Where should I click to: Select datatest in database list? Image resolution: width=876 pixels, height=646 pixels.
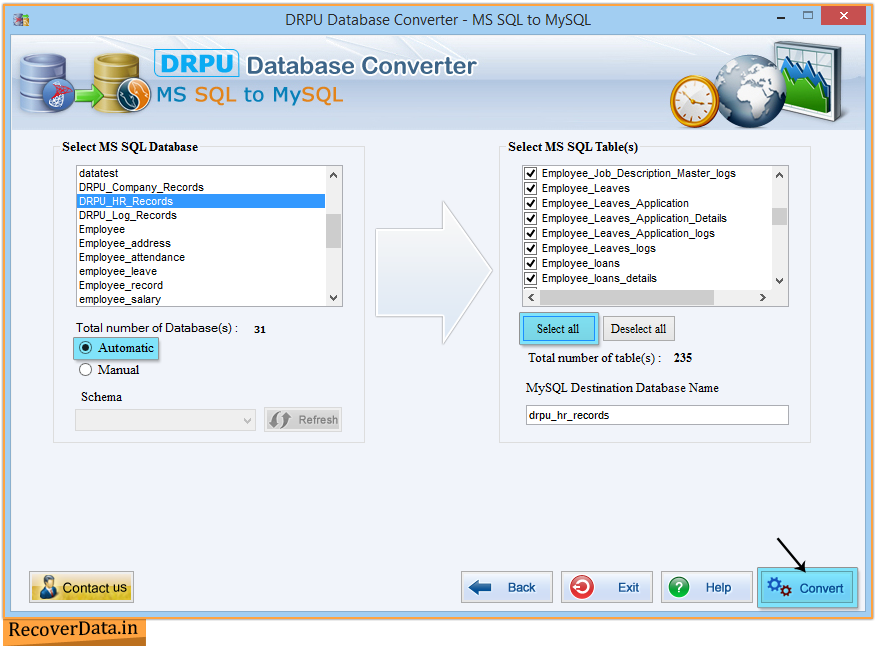(201, 173)
